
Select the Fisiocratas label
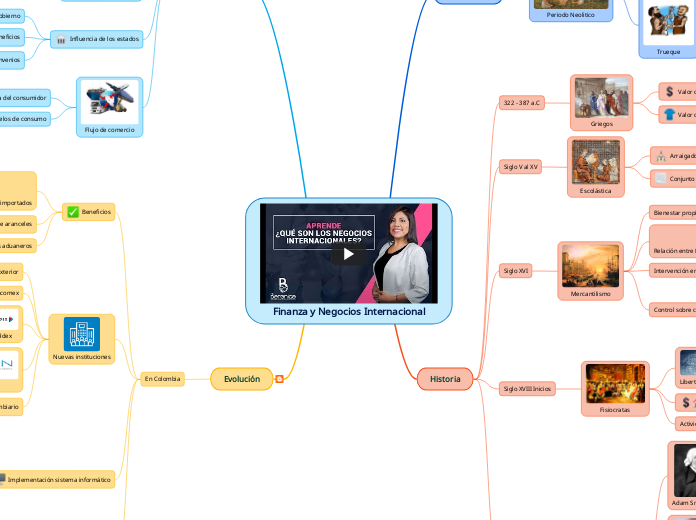(615, 410)
